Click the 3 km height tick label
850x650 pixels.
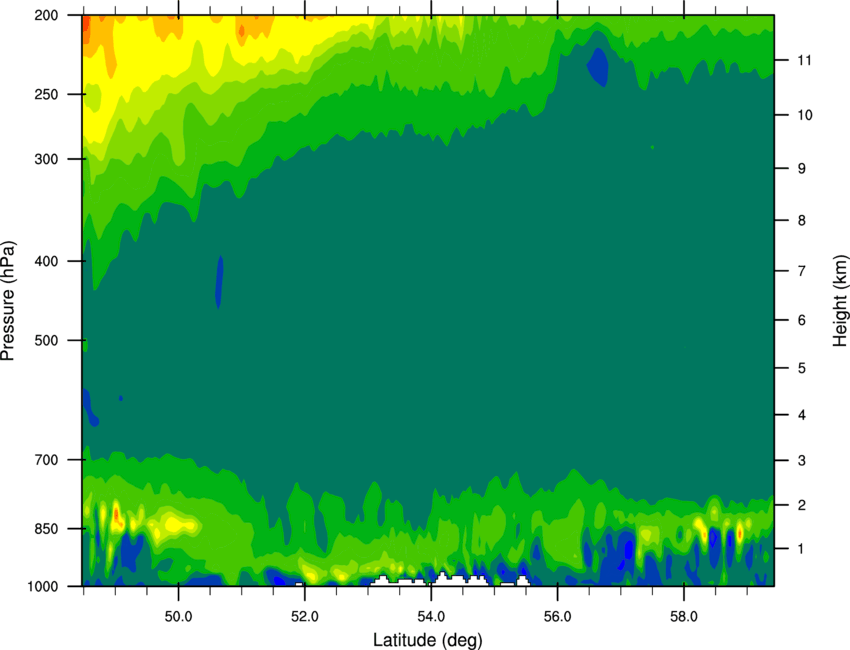(802, 461)
